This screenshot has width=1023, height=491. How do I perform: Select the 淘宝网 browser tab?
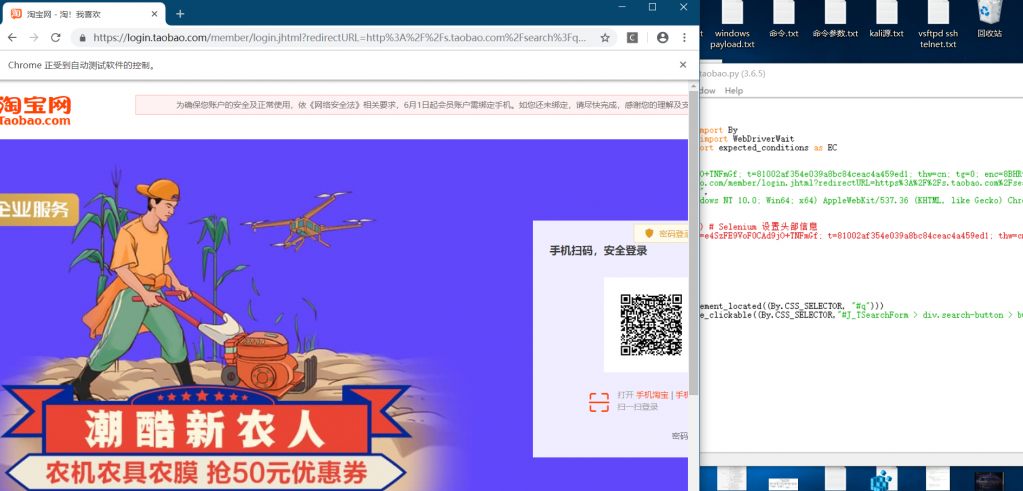coord(80,14)
